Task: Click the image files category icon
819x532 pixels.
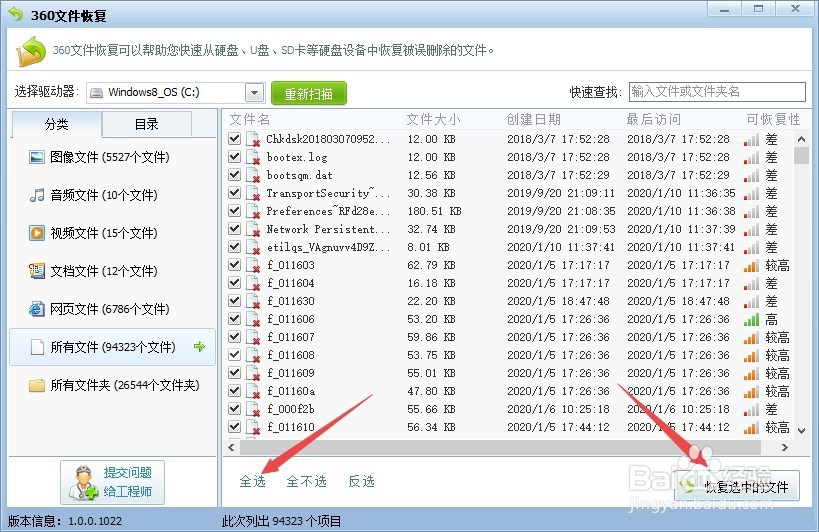Action: coord(37,157)
